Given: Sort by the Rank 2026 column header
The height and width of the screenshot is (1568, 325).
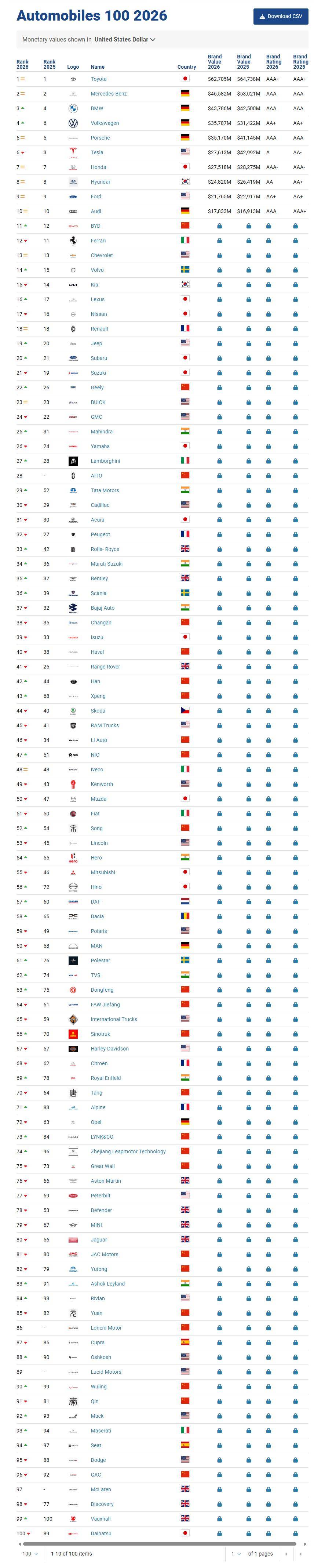Looking at the screenshot, I should click(x=22, y=64).
